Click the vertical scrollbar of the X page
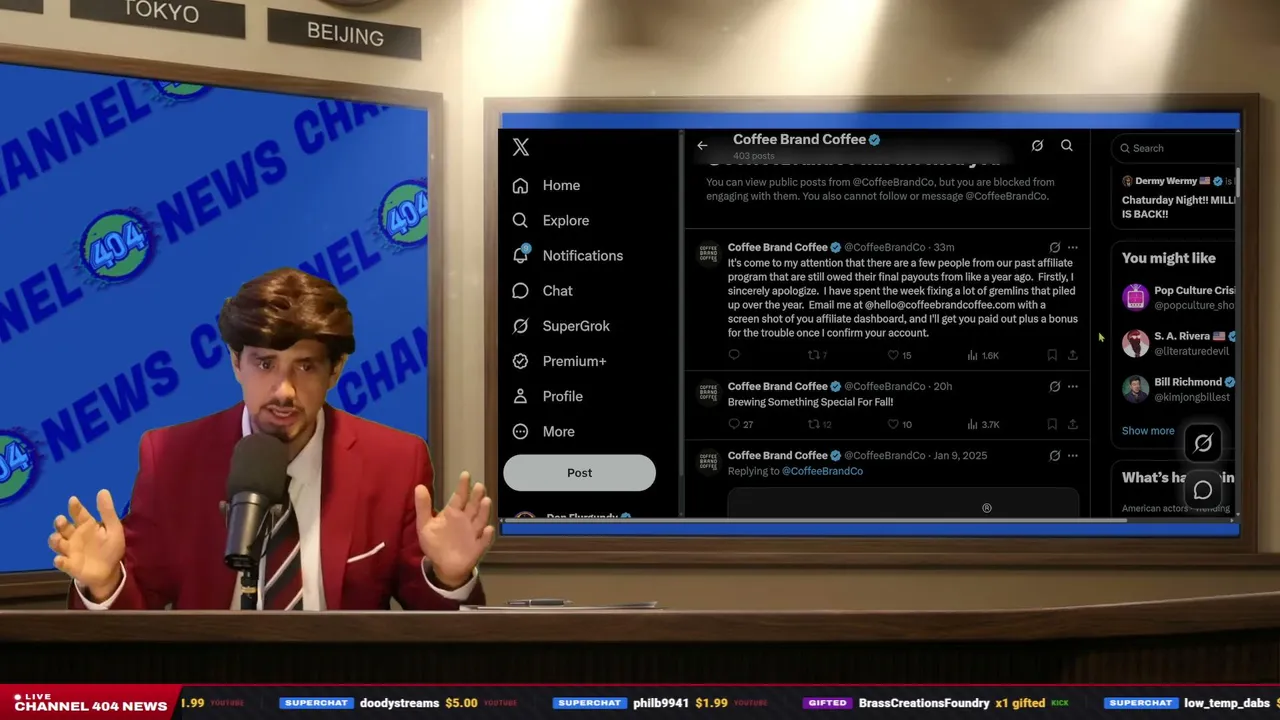The width and height of the screenshot is (1280, 720). [1238, 183]
